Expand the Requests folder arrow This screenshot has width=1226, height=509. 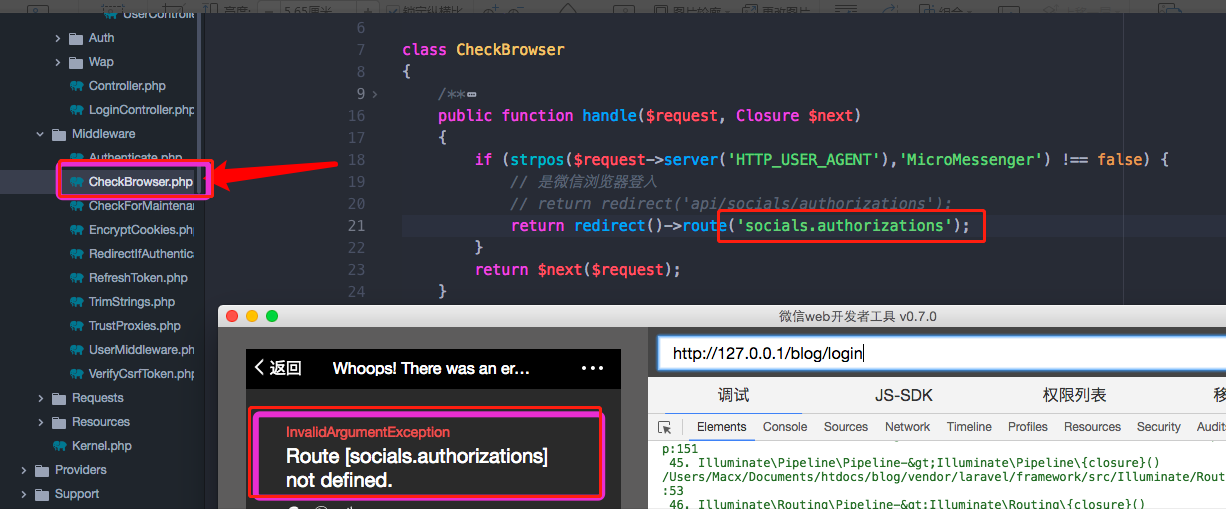pos(40,398)
